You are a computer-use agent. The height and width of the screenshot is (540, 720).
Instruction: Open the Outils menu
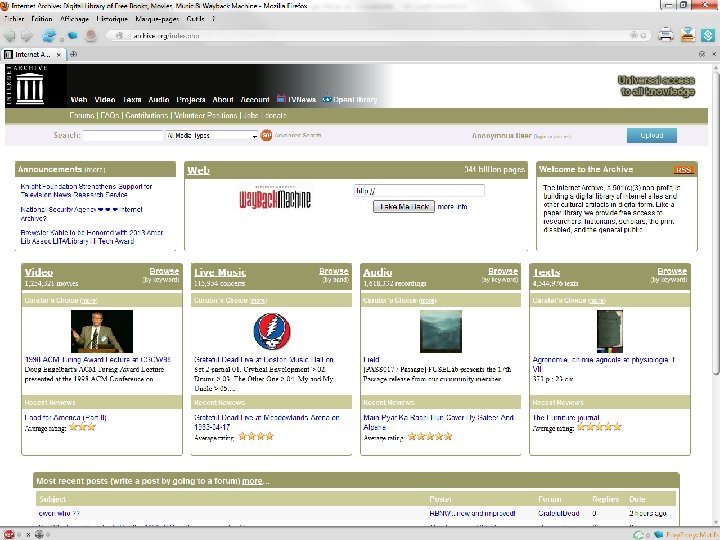[196, 19]
